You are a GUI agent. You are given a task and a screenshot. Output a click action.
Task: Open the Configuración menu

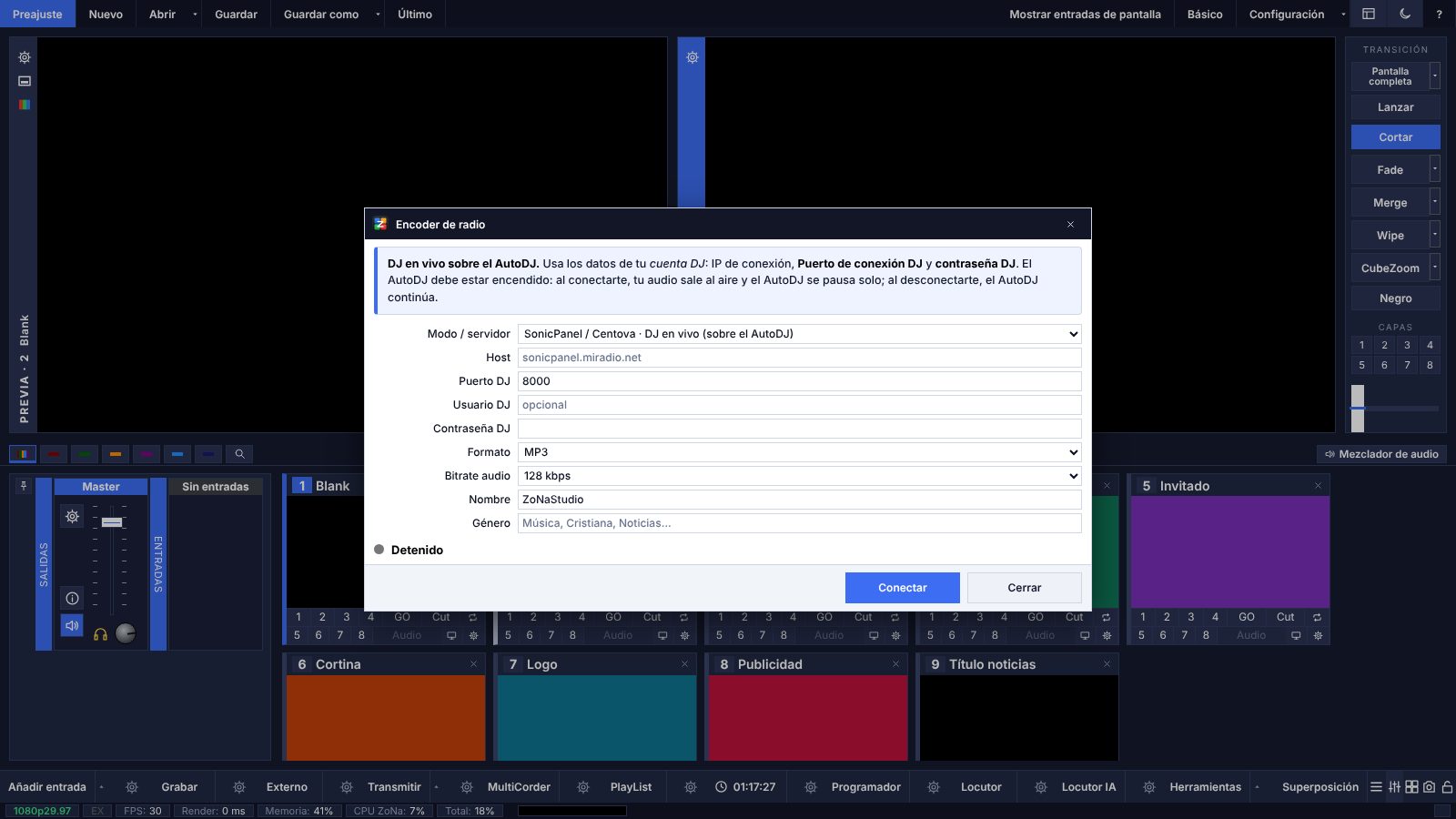(1287, 14)
